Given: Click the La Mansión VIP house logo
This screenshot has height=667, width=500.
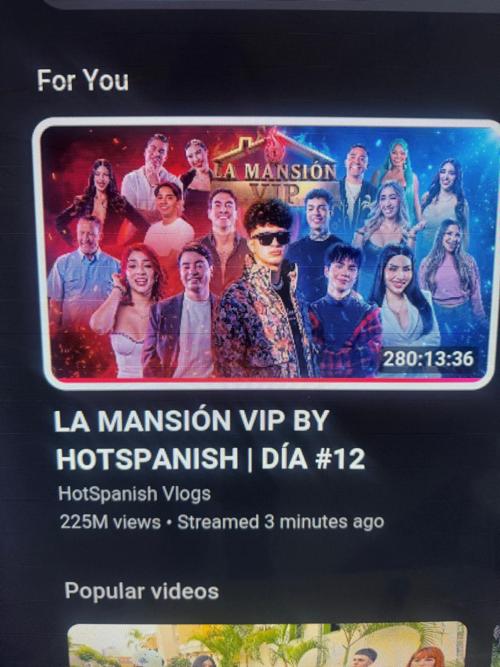Looking at the screenshot, I should pyautogui.click(x=275, y=173).
